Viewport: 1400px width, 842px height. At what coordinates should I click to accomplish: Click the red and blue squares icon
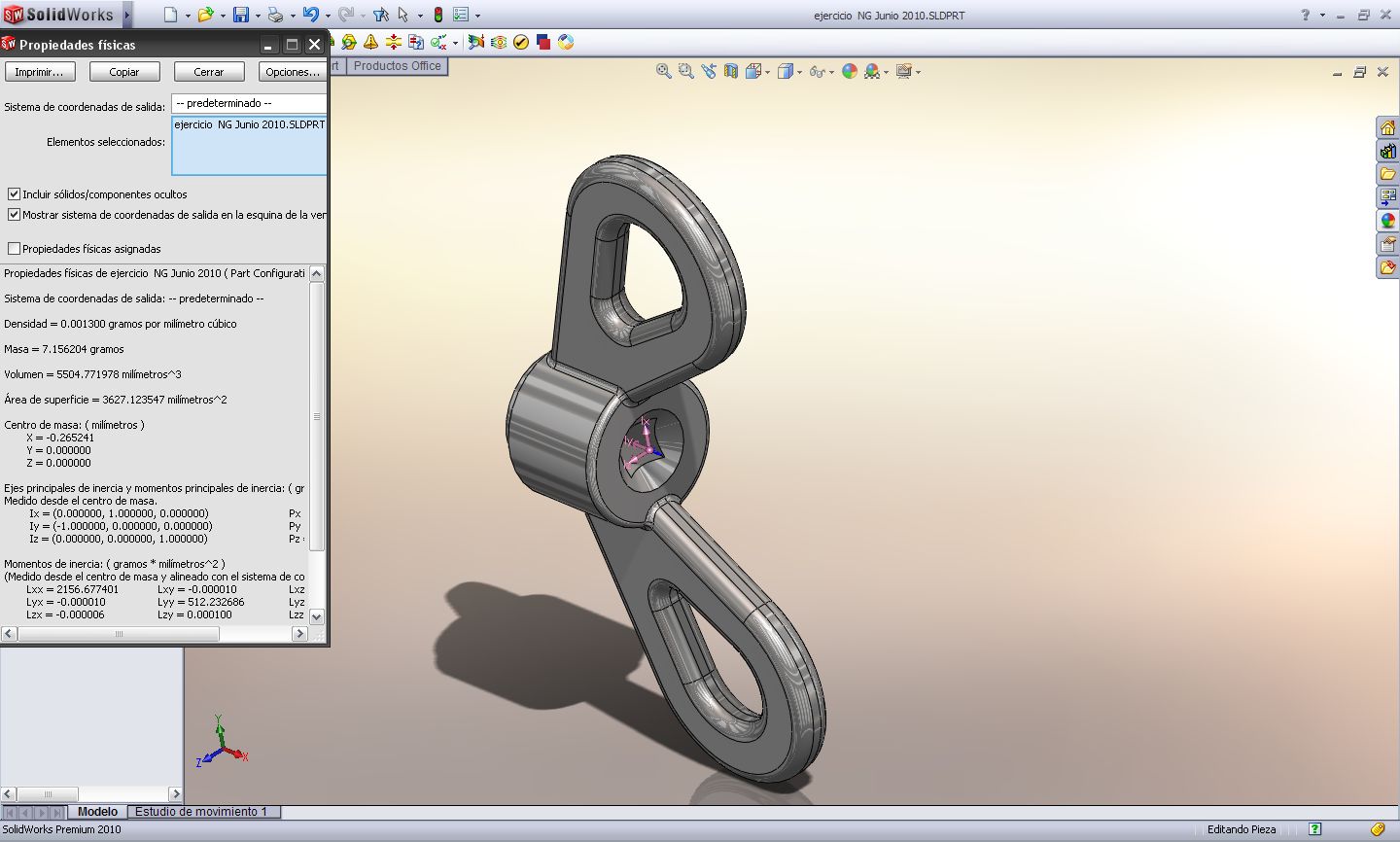coord(543,42)
